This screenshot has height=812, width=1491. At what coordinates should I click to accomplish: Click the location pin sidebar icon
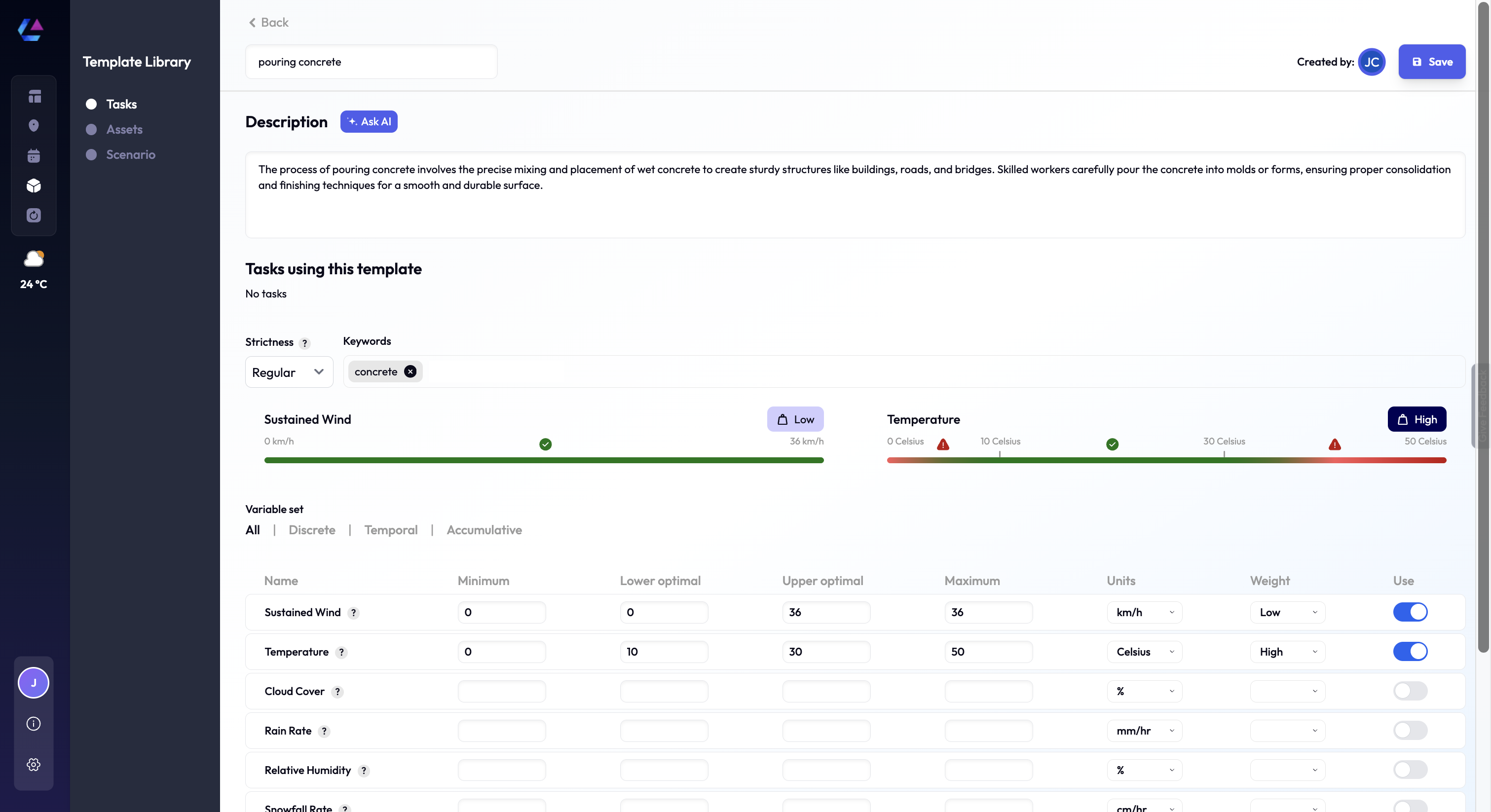coord(34,126)
